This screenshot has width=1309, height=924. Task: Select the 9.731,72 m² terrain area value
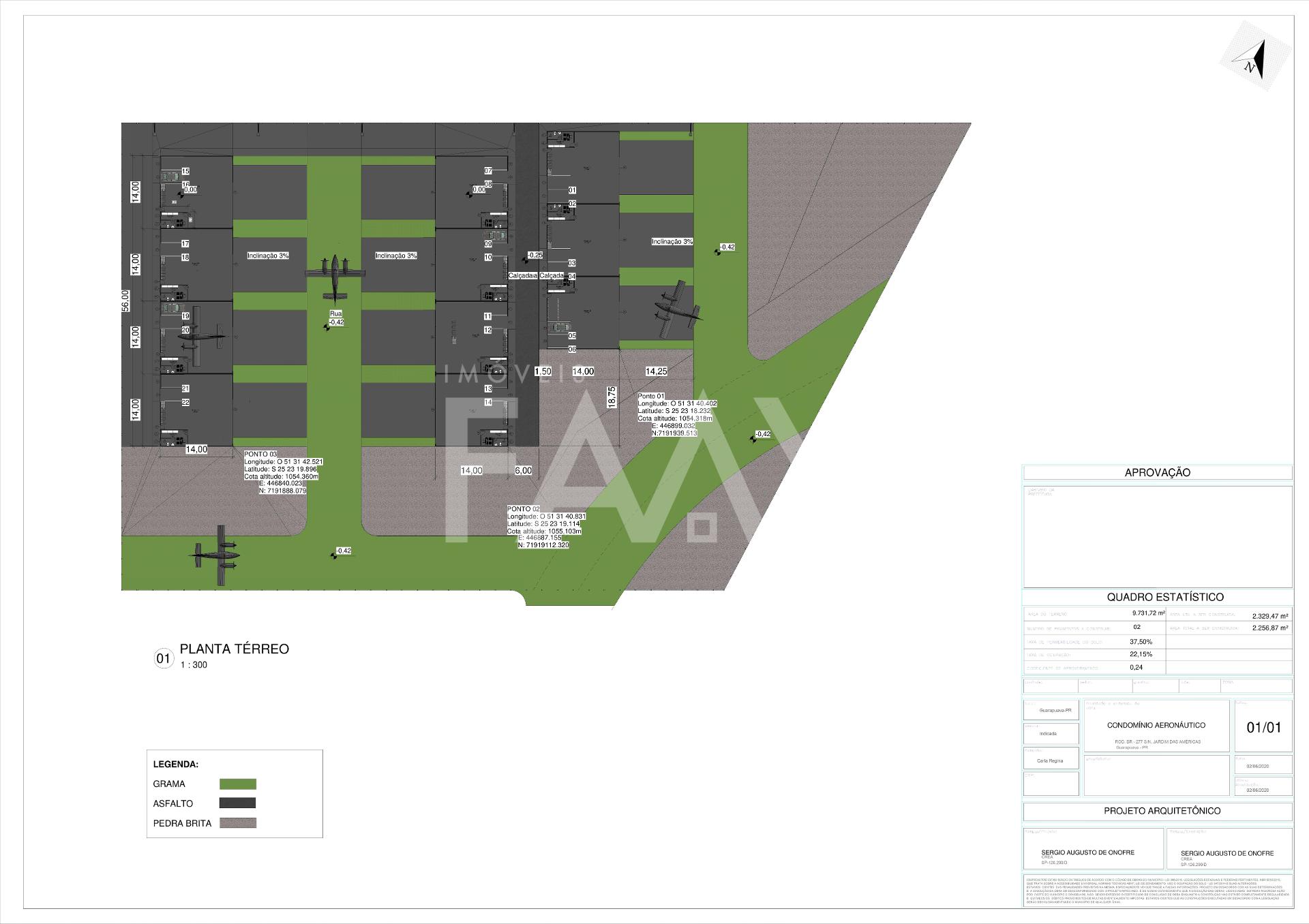pos(1148,613)
